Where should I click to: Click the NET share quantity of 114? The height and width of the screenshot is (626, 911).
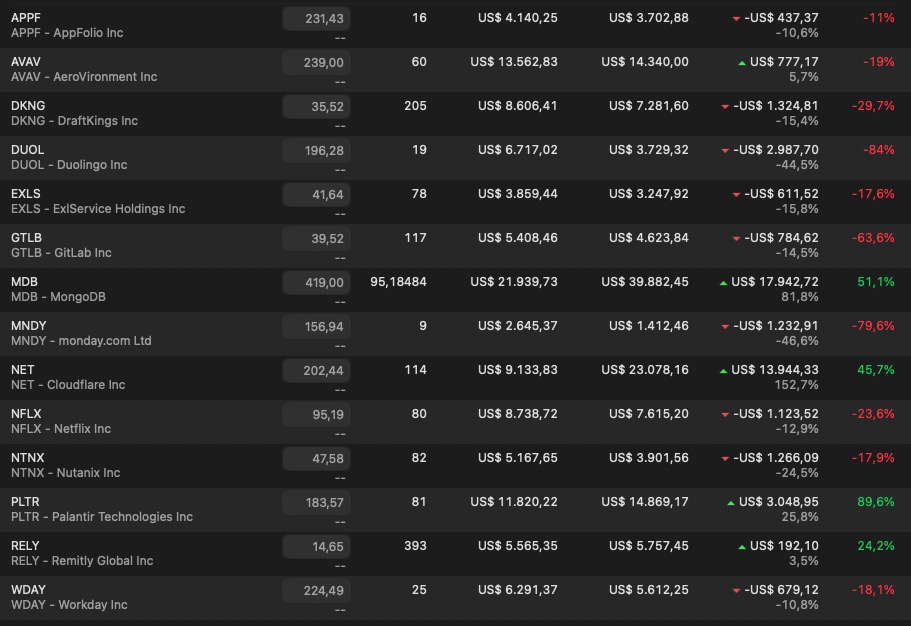coord(418,370)
